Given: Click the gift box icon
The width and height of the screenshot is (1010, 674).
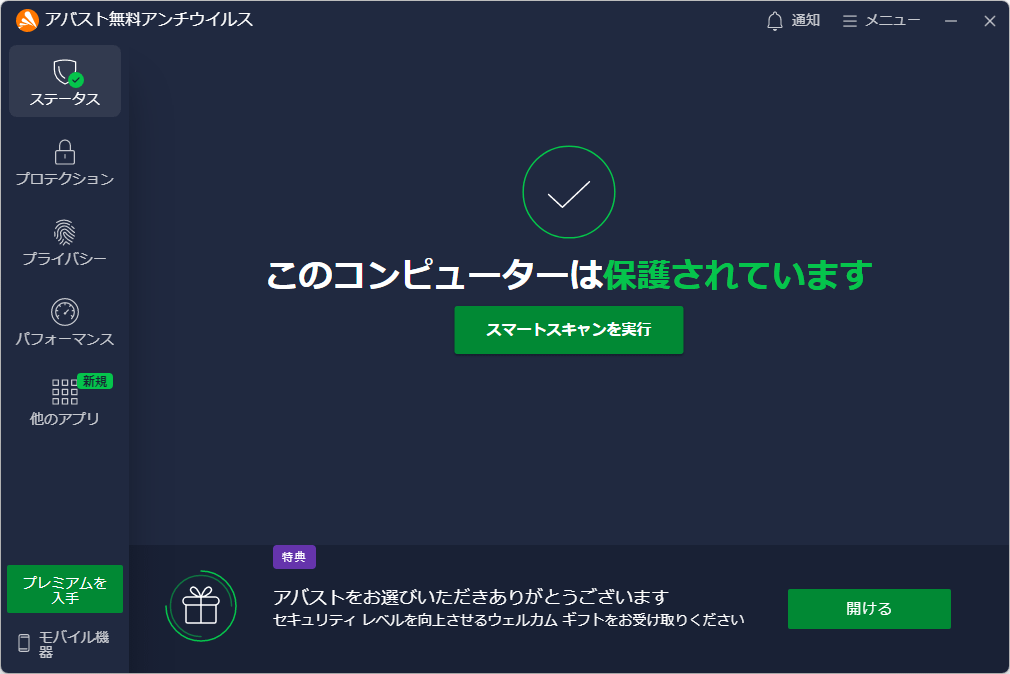Looking at the screenshot, I should click(x=201, y=606).
